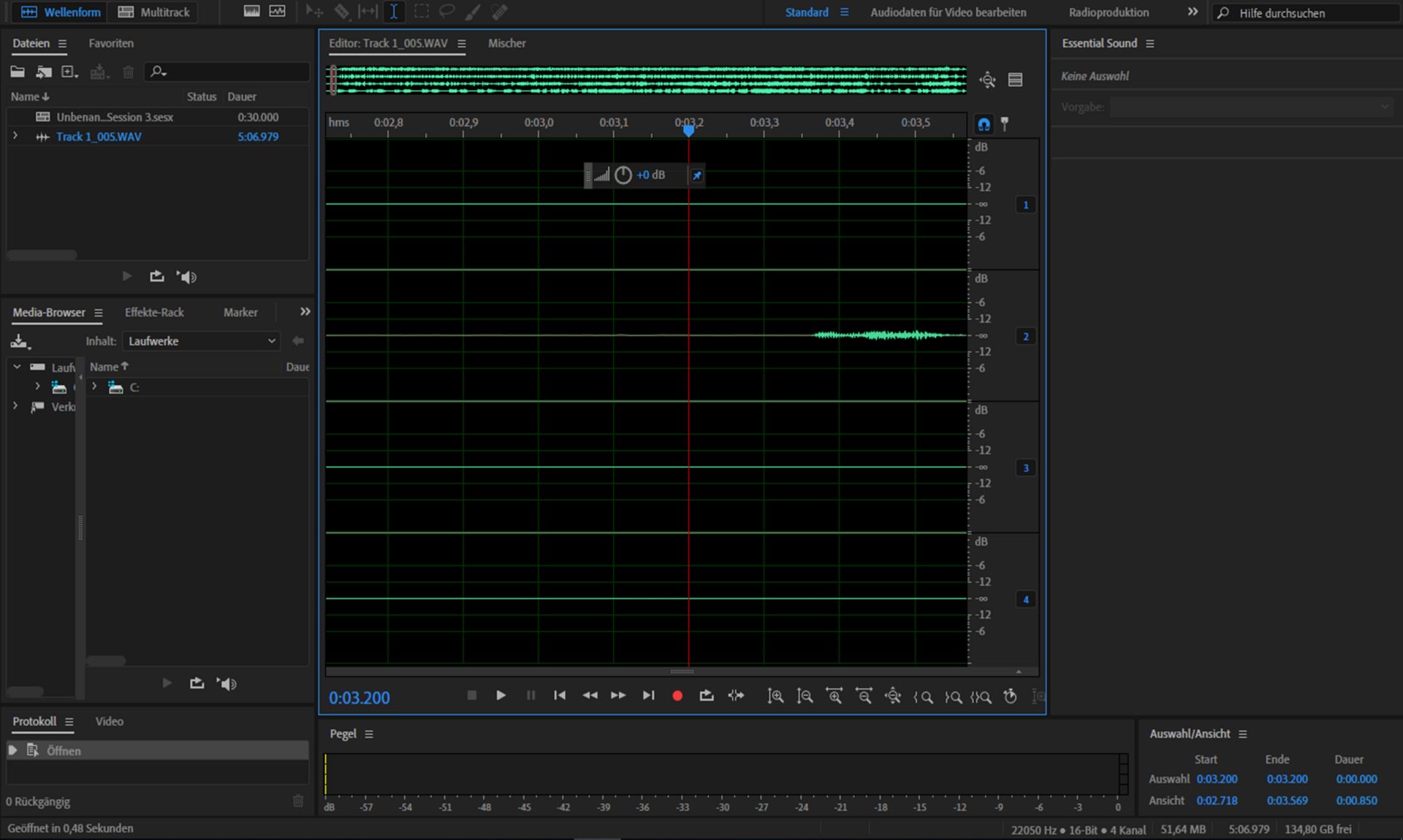This screenshot has height=840, width=1403.
Task: Show more workspaces via double chevron
Action: 1193,12
